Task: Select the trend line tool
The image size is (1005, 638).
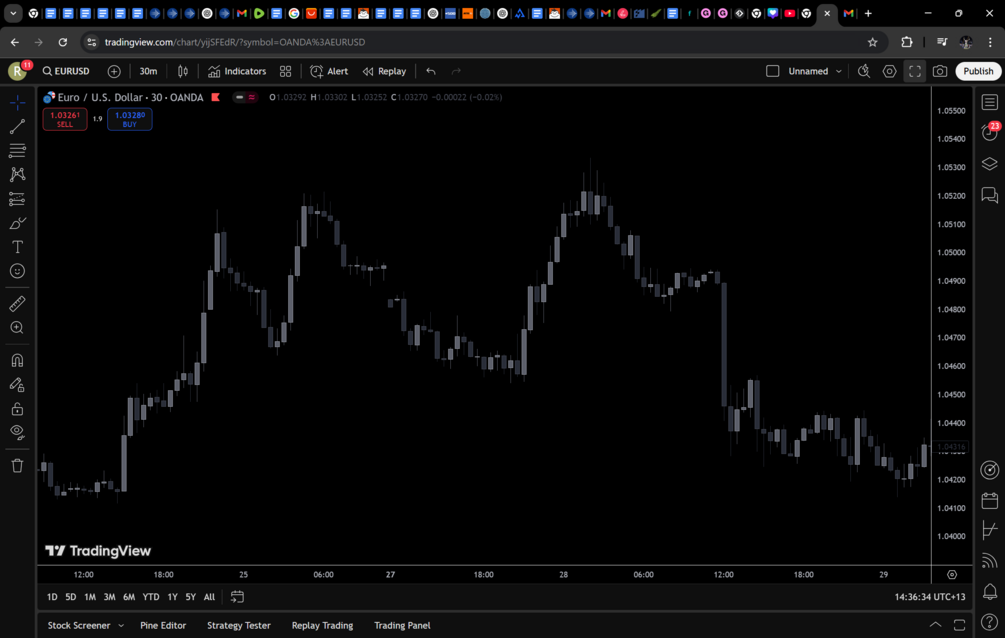Action: pos(17,126)
